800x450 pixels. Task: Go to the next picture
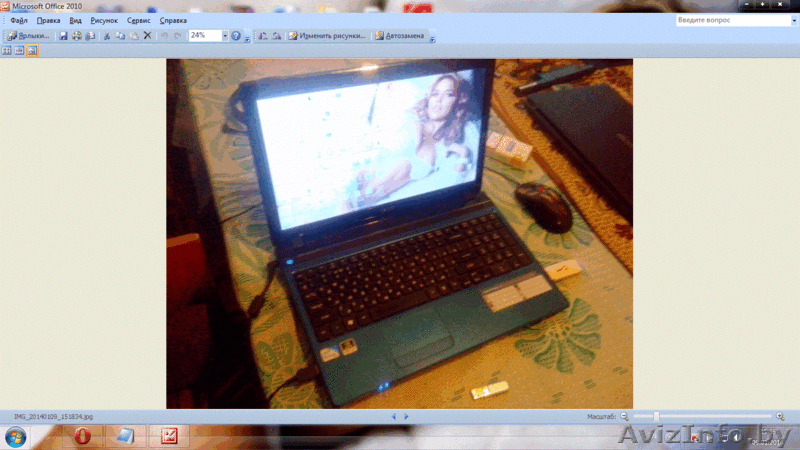point(406,417)
